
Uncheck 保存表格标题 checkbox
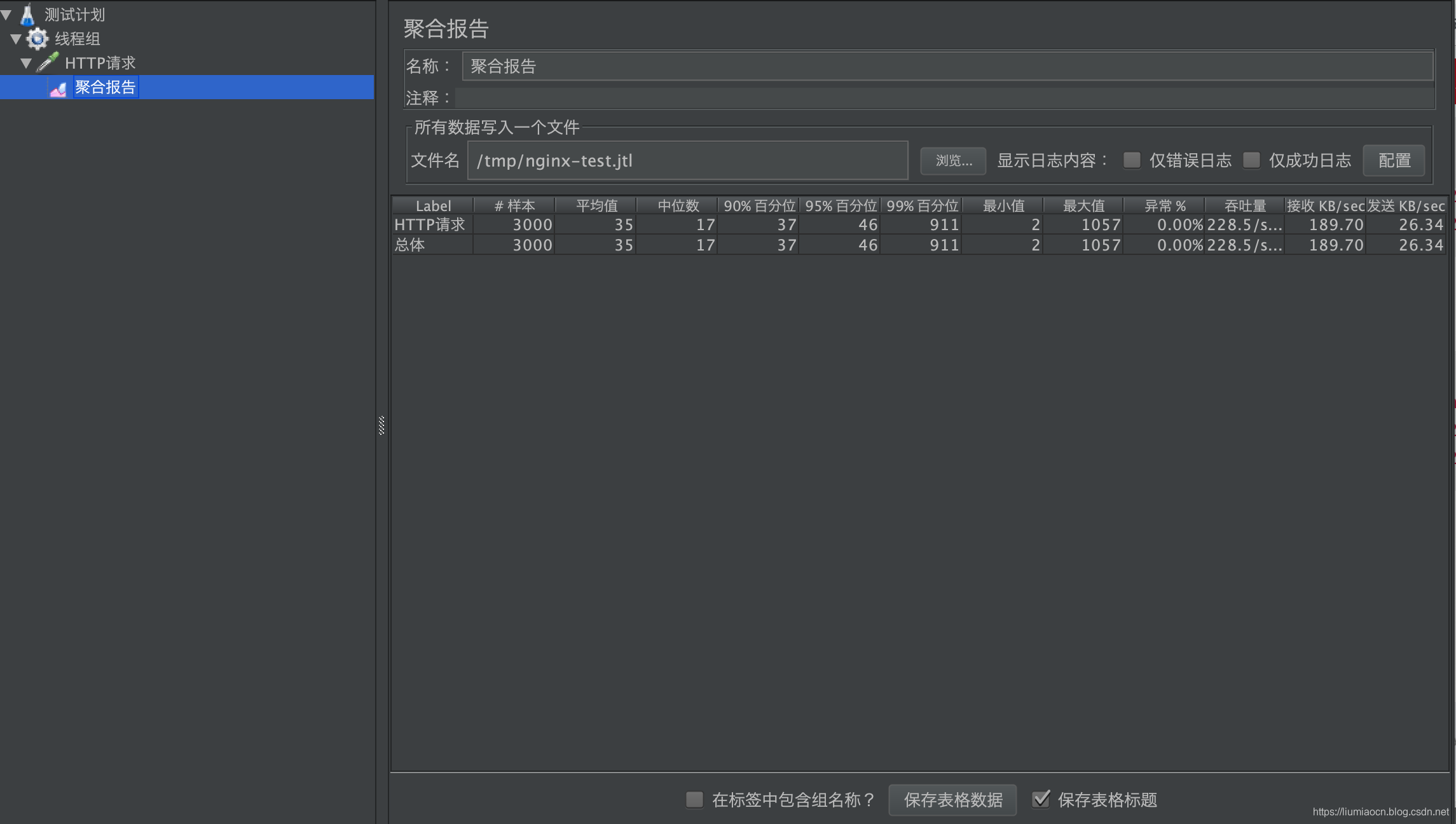point(1041,799)
